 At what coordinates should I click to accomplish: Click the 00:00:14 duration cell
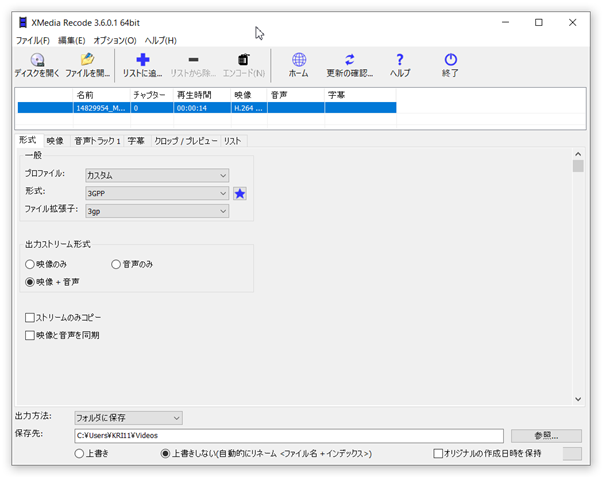pos(202,108)
